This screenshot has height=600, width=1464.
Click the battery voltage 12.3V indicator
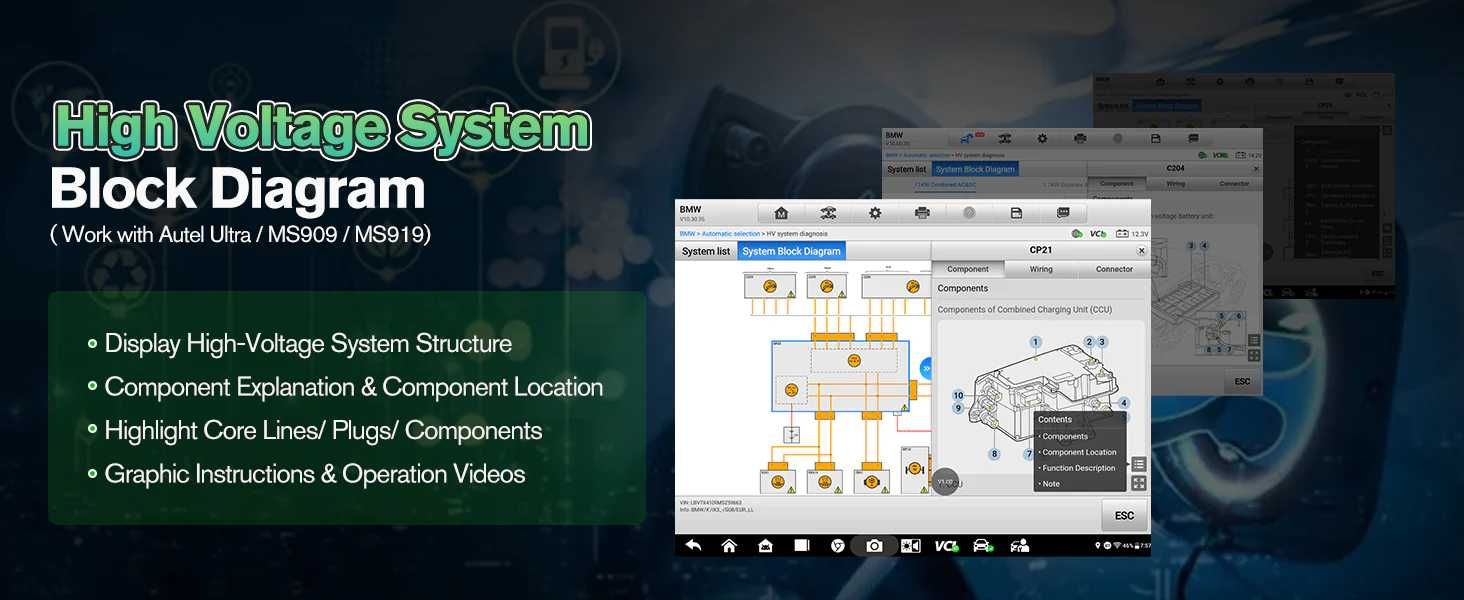tap(1132, 234)
